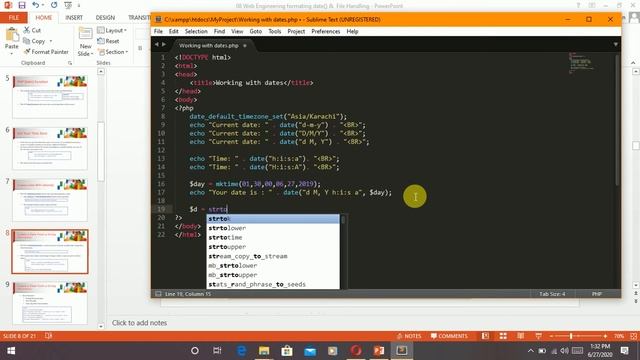Open the Preferences menu in Sublime
Screen dimensions: 640x360
pyautogui.click(x=325, y=31)
